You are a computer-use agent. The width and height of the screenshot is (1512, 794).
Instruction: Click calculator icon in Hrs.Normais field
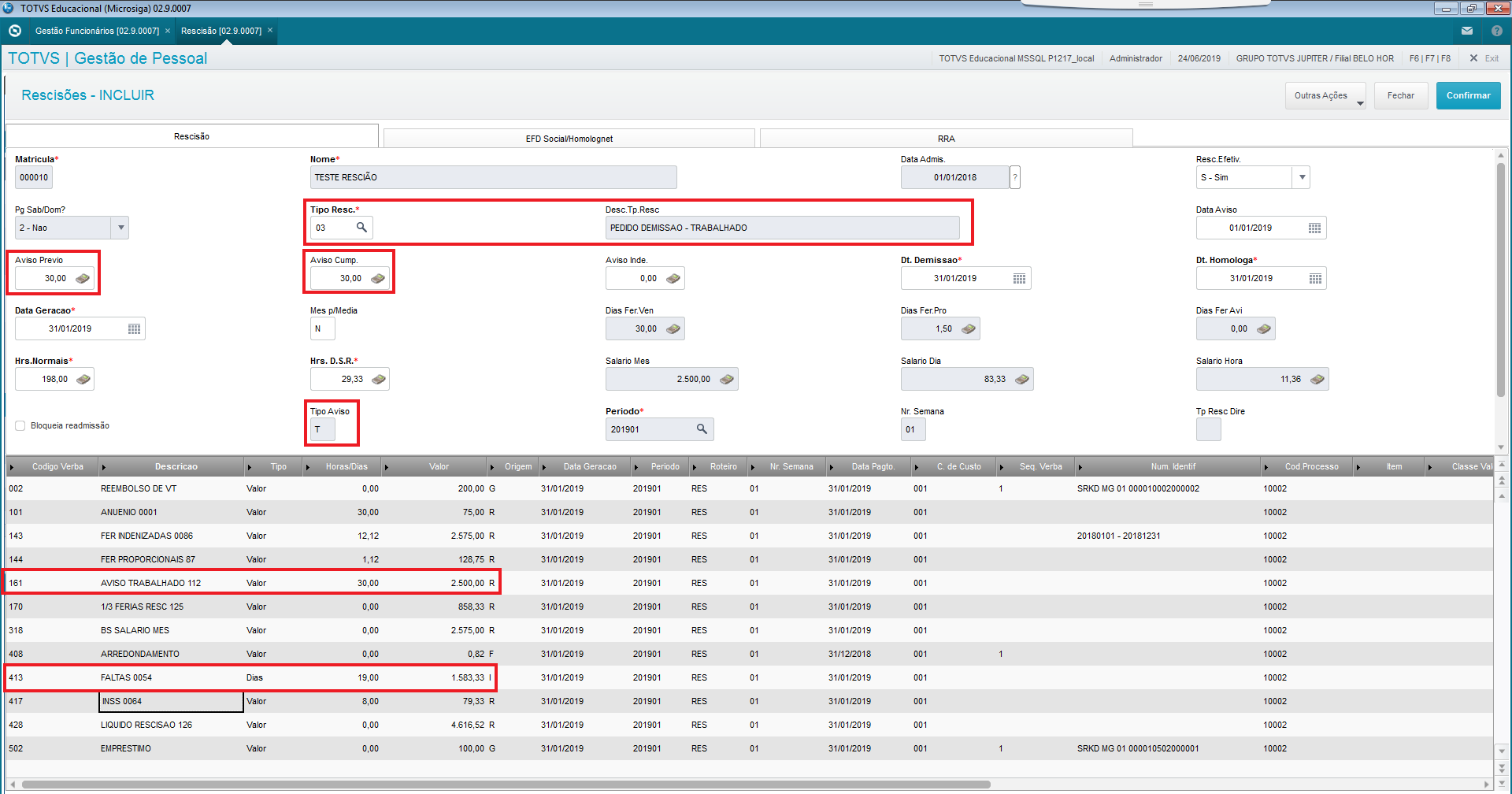point(83,379)
